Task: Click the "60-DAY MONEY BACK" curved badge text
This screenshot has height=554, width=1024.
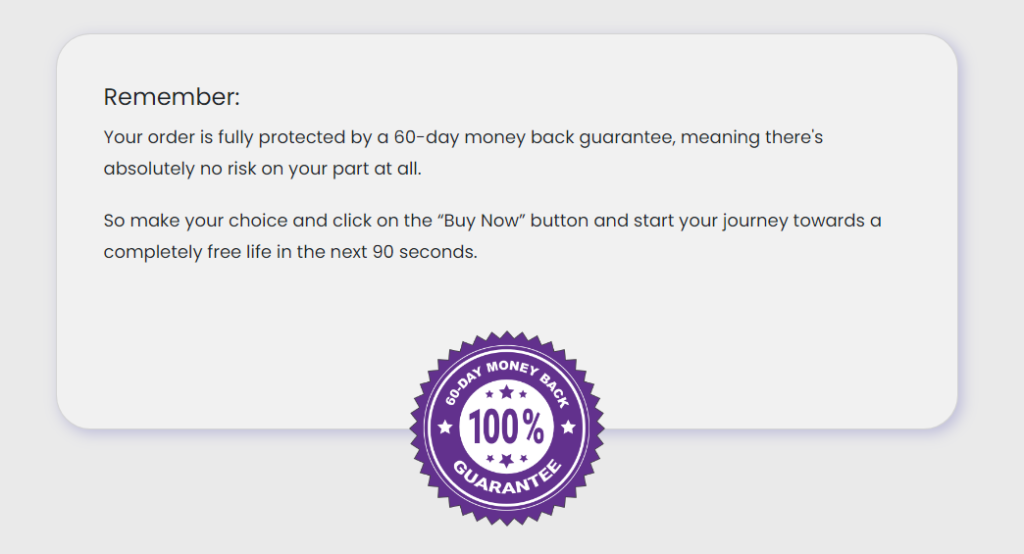Action: pos(507,381)
